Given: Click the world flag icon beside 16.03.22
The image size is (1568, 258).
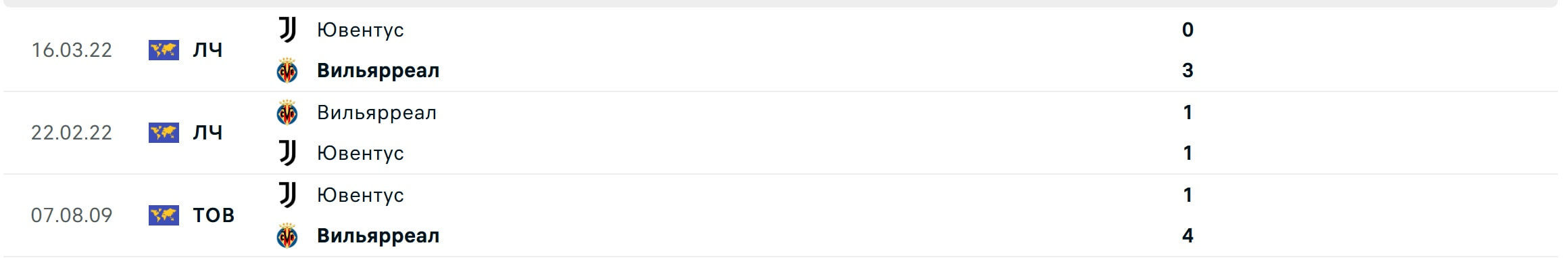Looking at the screenshot, I should click(x=164, y=50).
